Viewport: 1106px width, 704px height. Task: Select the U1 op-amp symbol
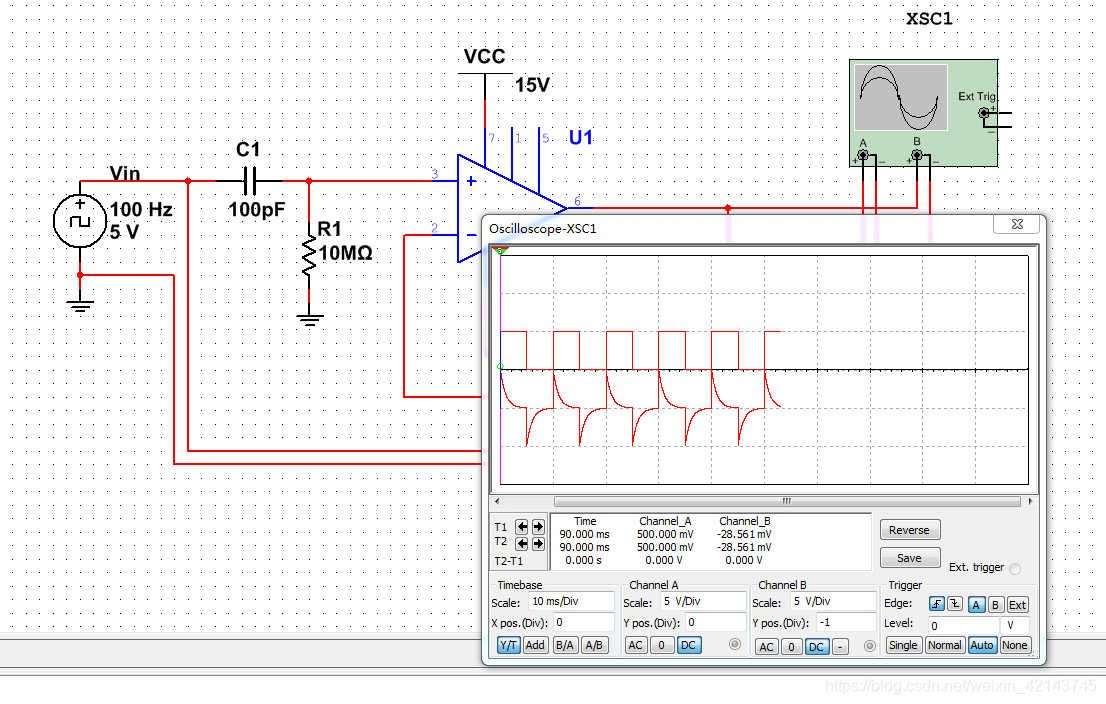point(511,208)
